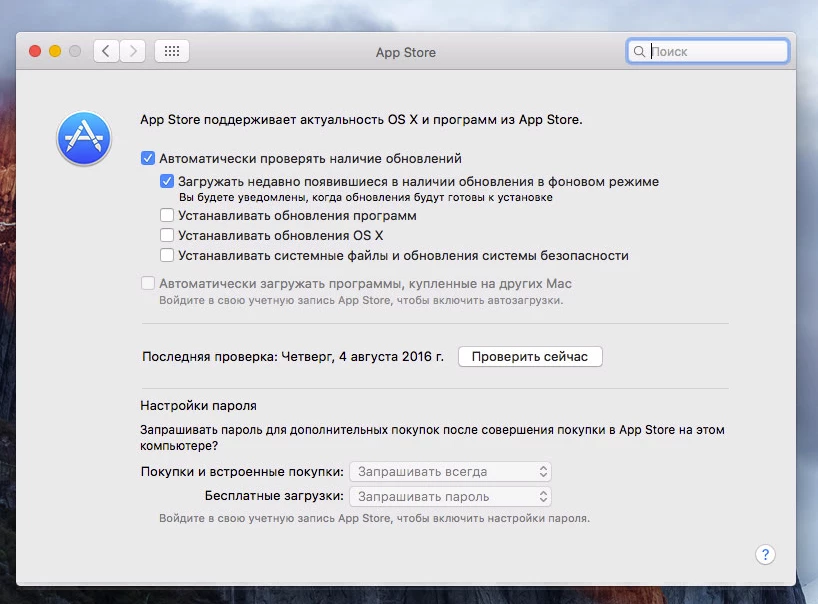
Task: Click the forward navigation arrow
Action: click(133, 51)
